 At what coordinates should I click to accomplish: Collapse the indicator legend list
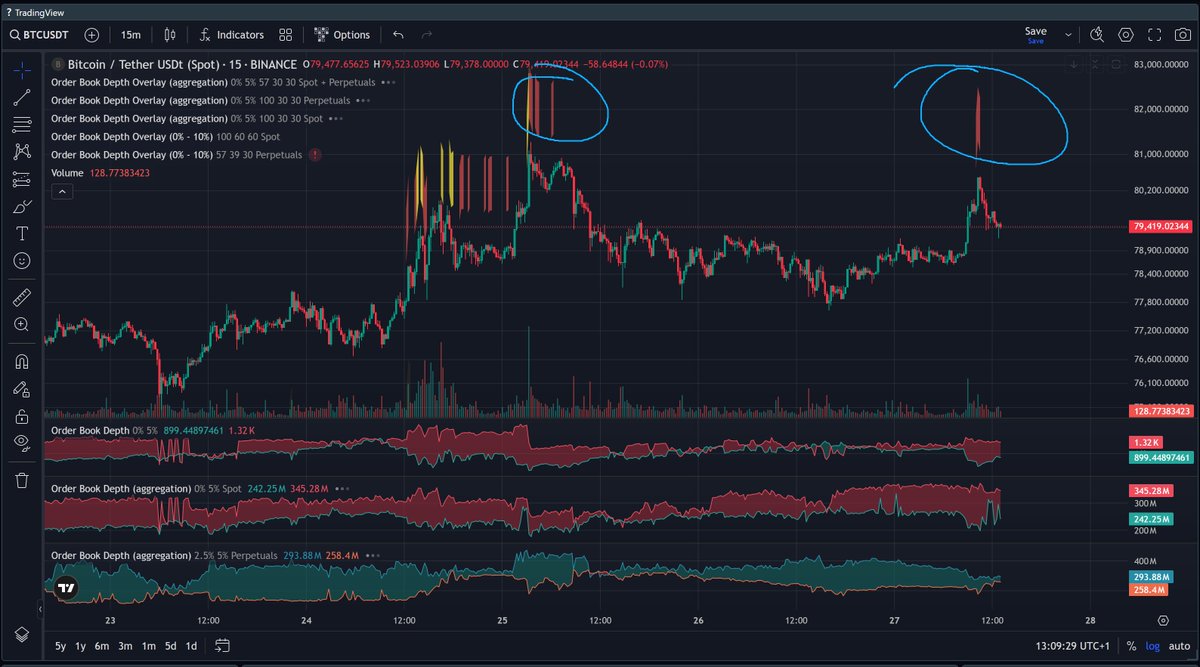pyautogui.click(x=62, y=191)
